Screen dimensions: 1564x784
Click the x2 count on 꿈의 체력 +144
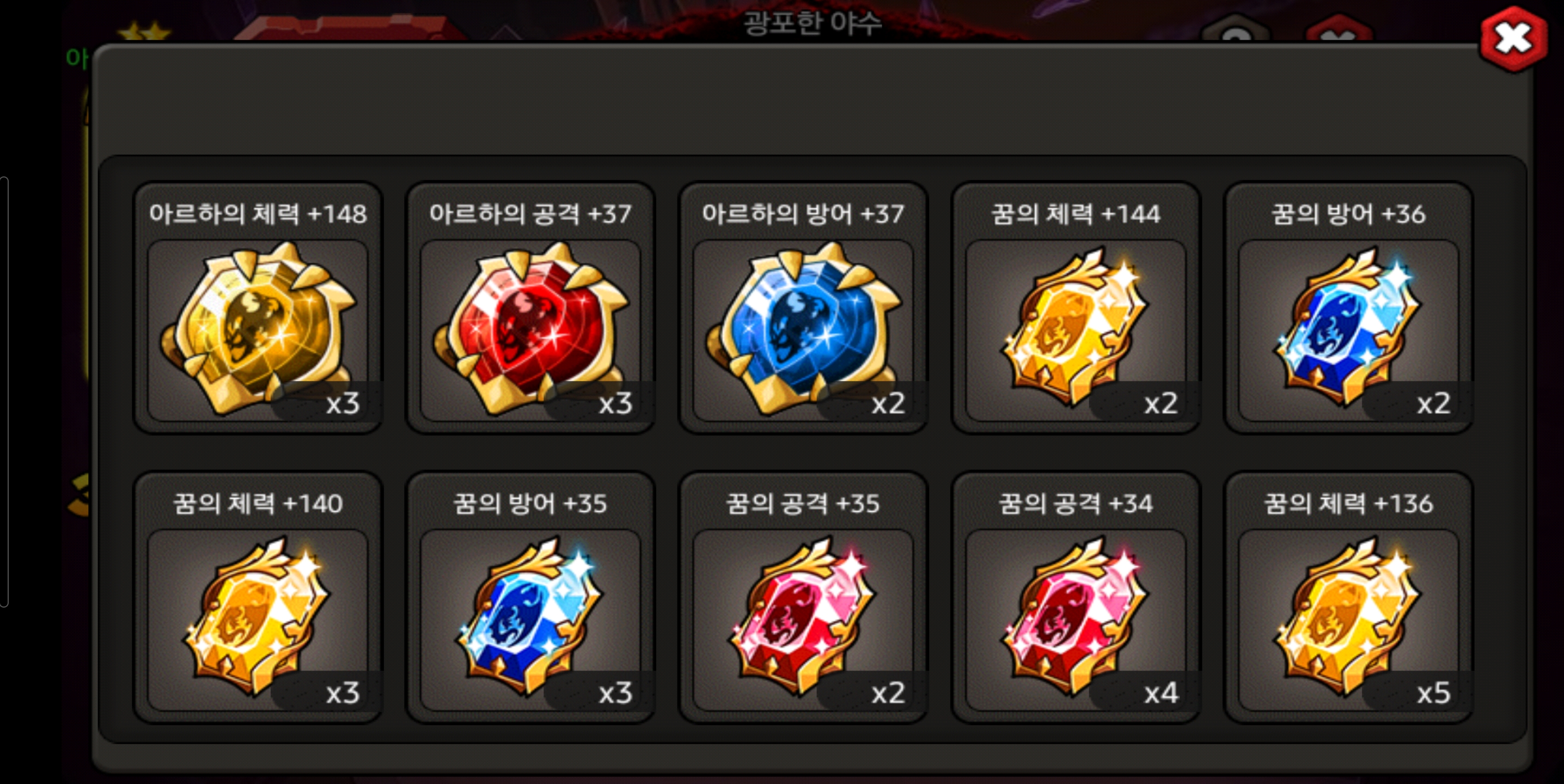coord(1161,403)
